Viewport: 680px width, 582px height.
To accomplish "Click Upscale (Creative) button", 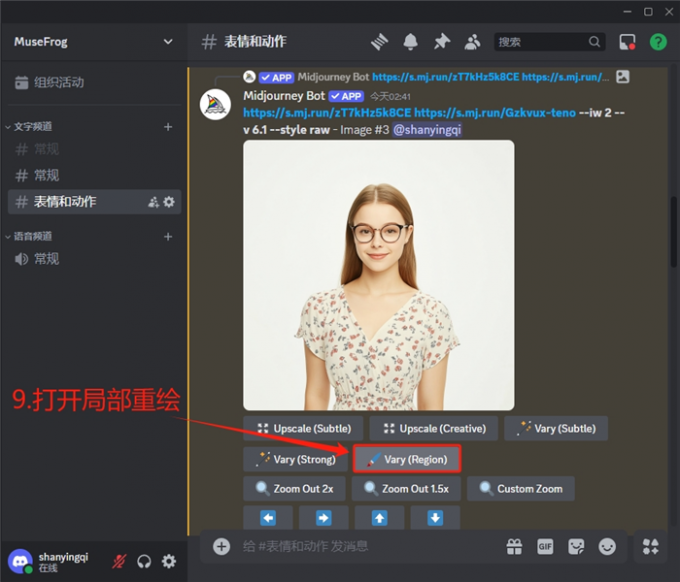I will click(x=434, y=428).
